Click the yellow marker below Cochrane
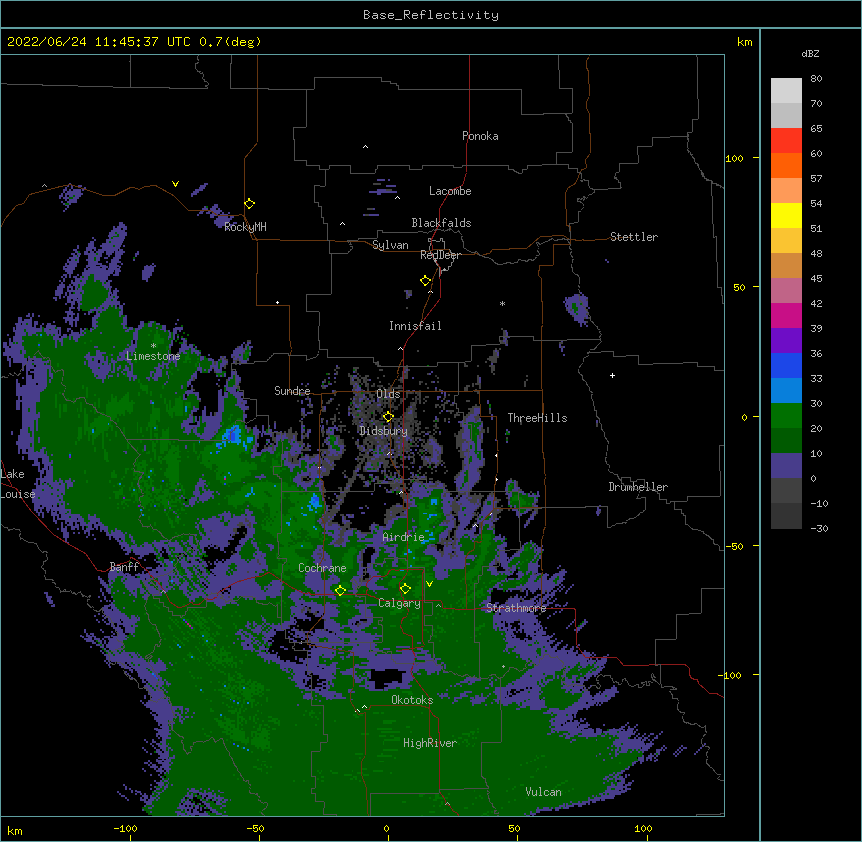862x842 pixels. (340, 591)
